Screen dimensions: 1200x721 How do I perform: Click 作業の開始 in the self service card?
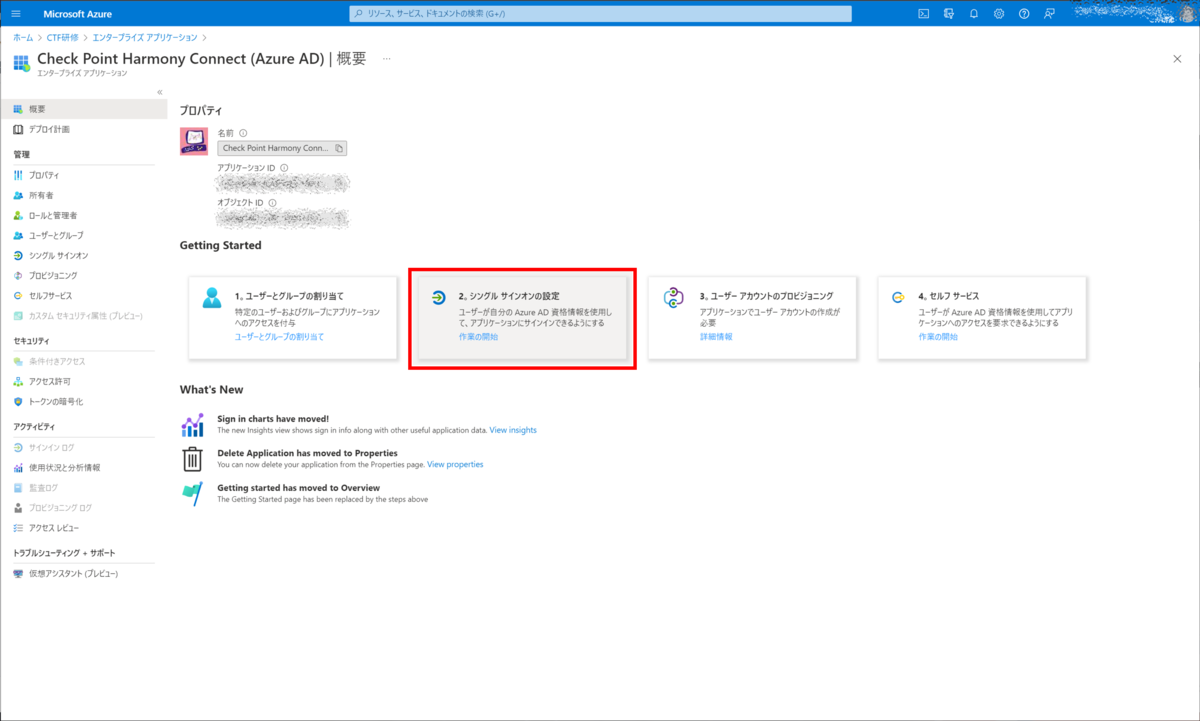tap(938, 337)
